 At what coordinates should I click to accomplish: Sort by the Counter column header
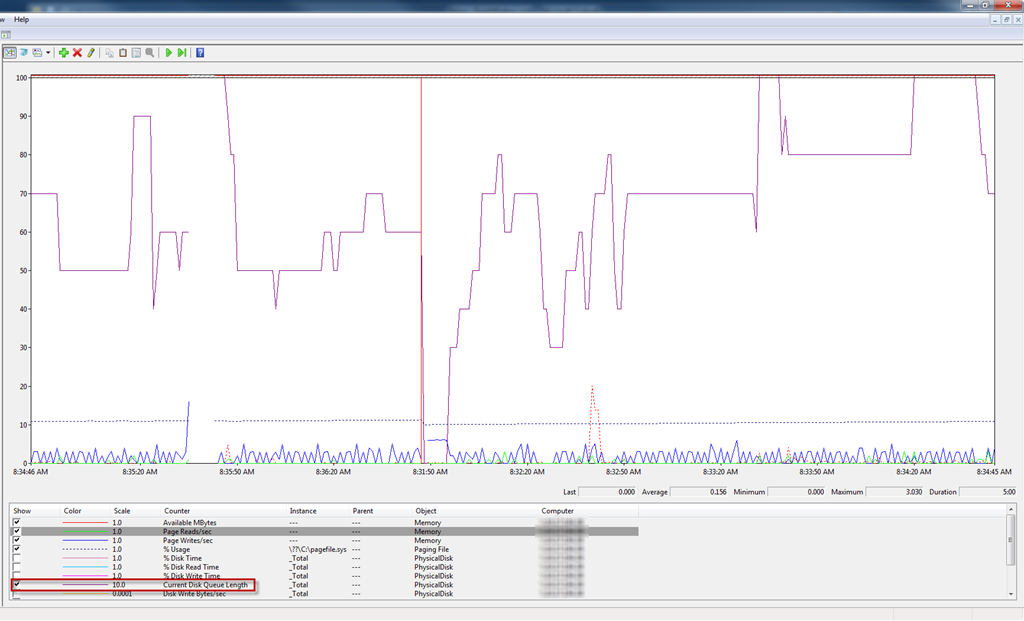(x=177, y=511)
